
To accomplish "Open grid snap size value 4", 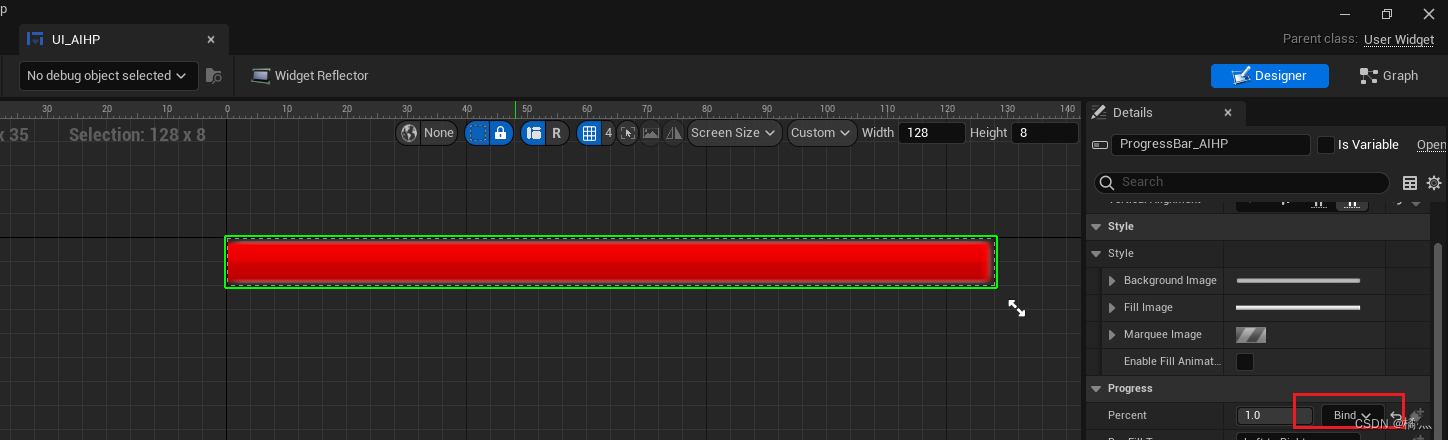I will 608,132.
